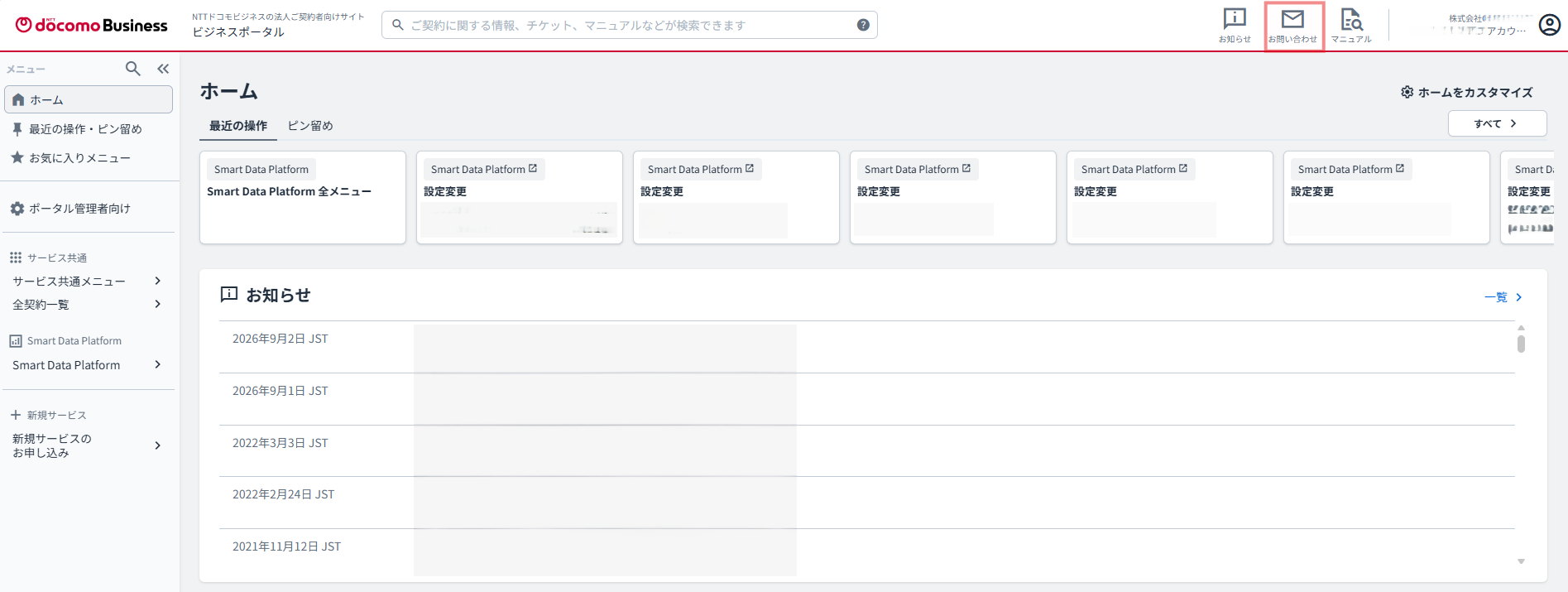Switch to the ピン留め tab

(x=310, y=126)
